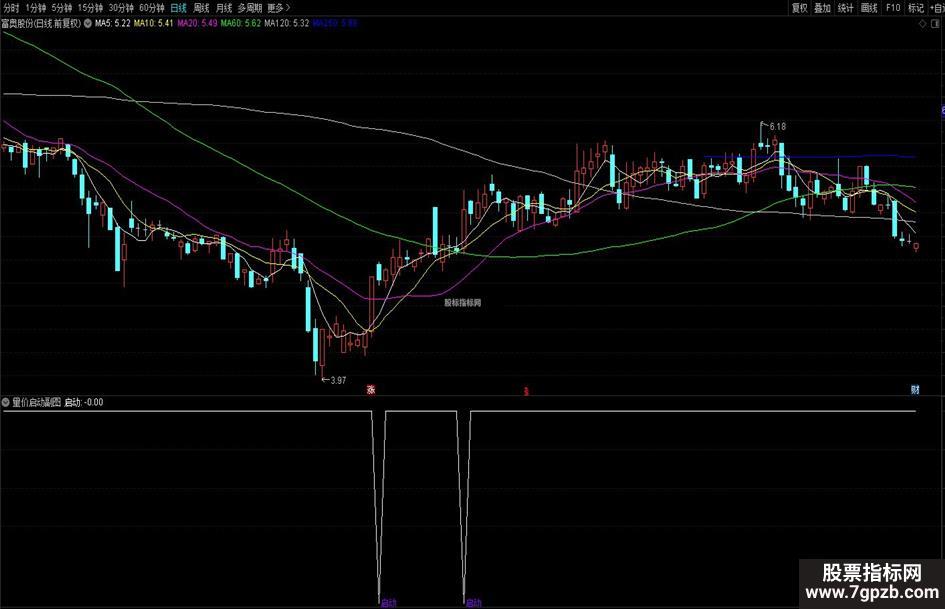
Task: Select the 5分钟 timeframe tab
Action: (61, 8)
